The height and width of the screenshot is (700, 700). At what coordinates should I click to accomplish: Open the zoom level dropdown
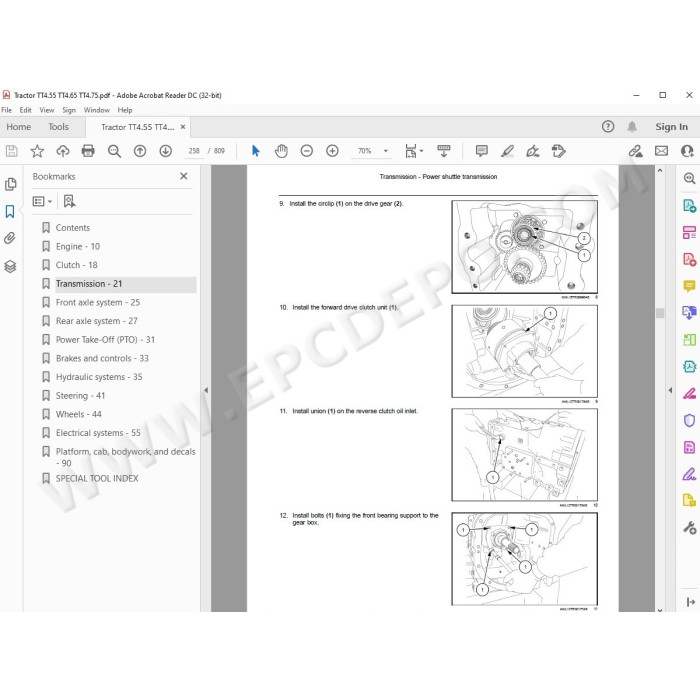tap(386, 151)
